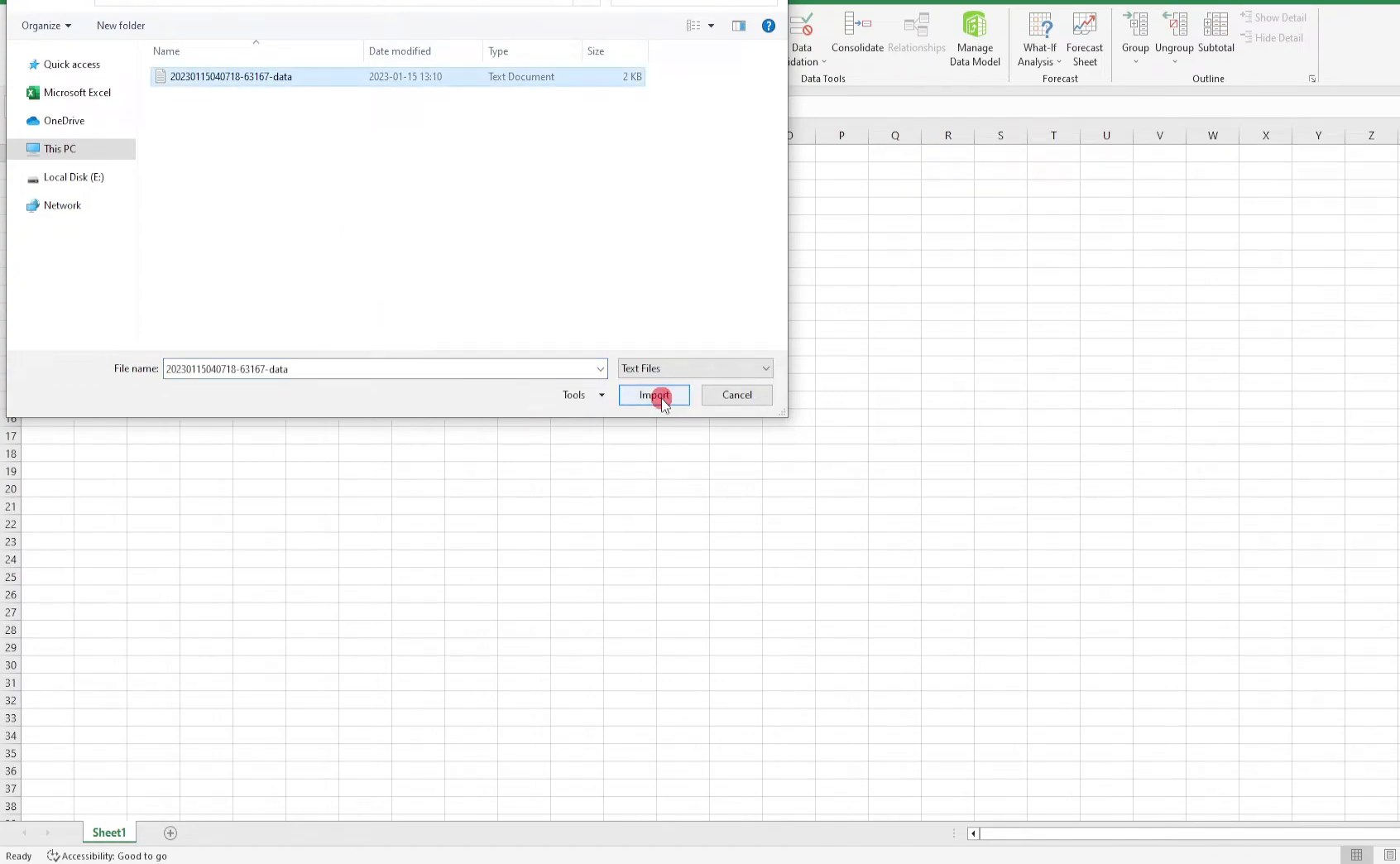This screenshot has height=864, width=1400.
Task: Switch to Page Layout view in status bar
Action: (1389, 854)
